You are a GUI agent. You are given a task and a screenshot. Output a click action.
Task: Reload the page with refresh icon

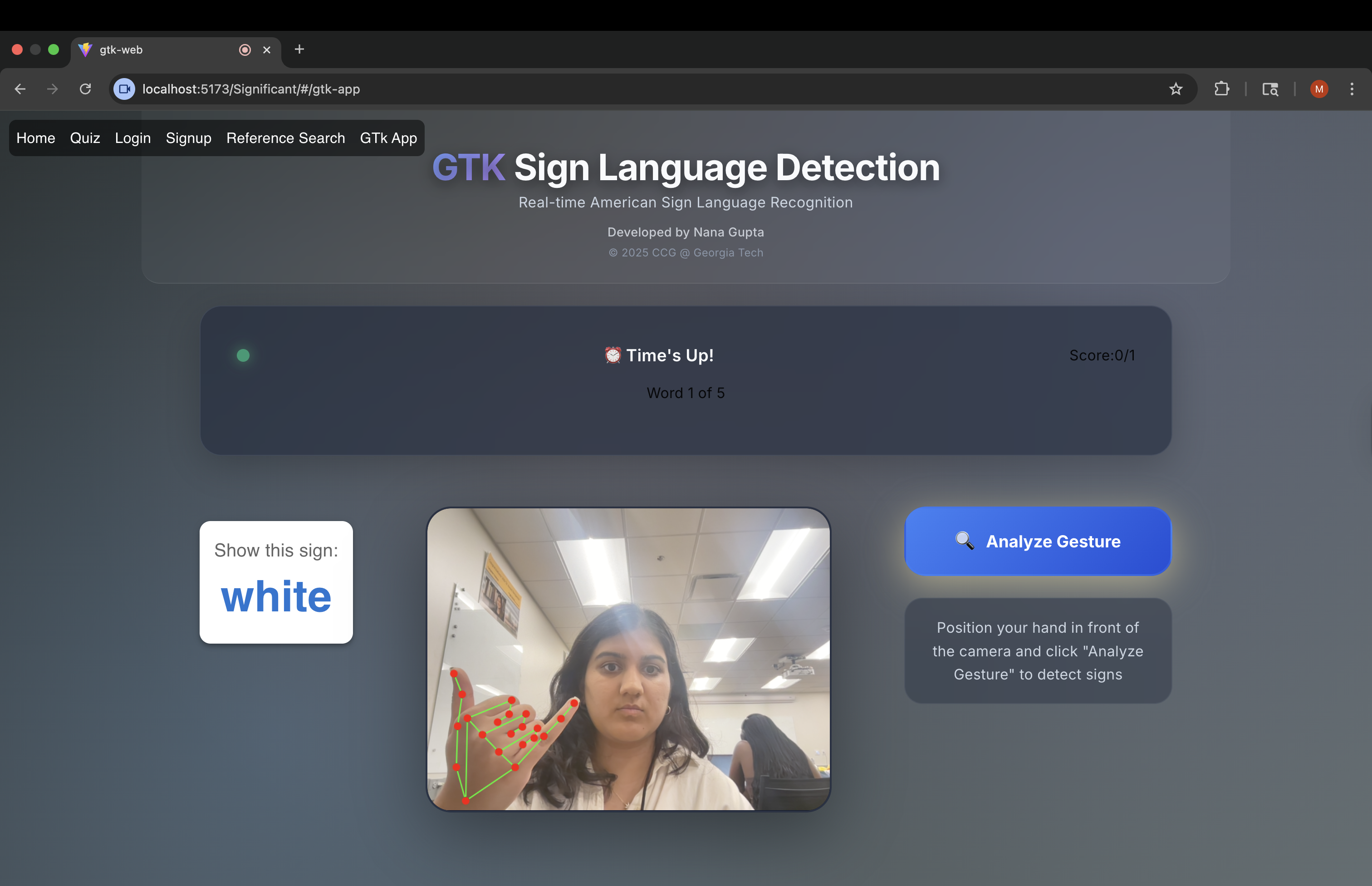(85, 89)
